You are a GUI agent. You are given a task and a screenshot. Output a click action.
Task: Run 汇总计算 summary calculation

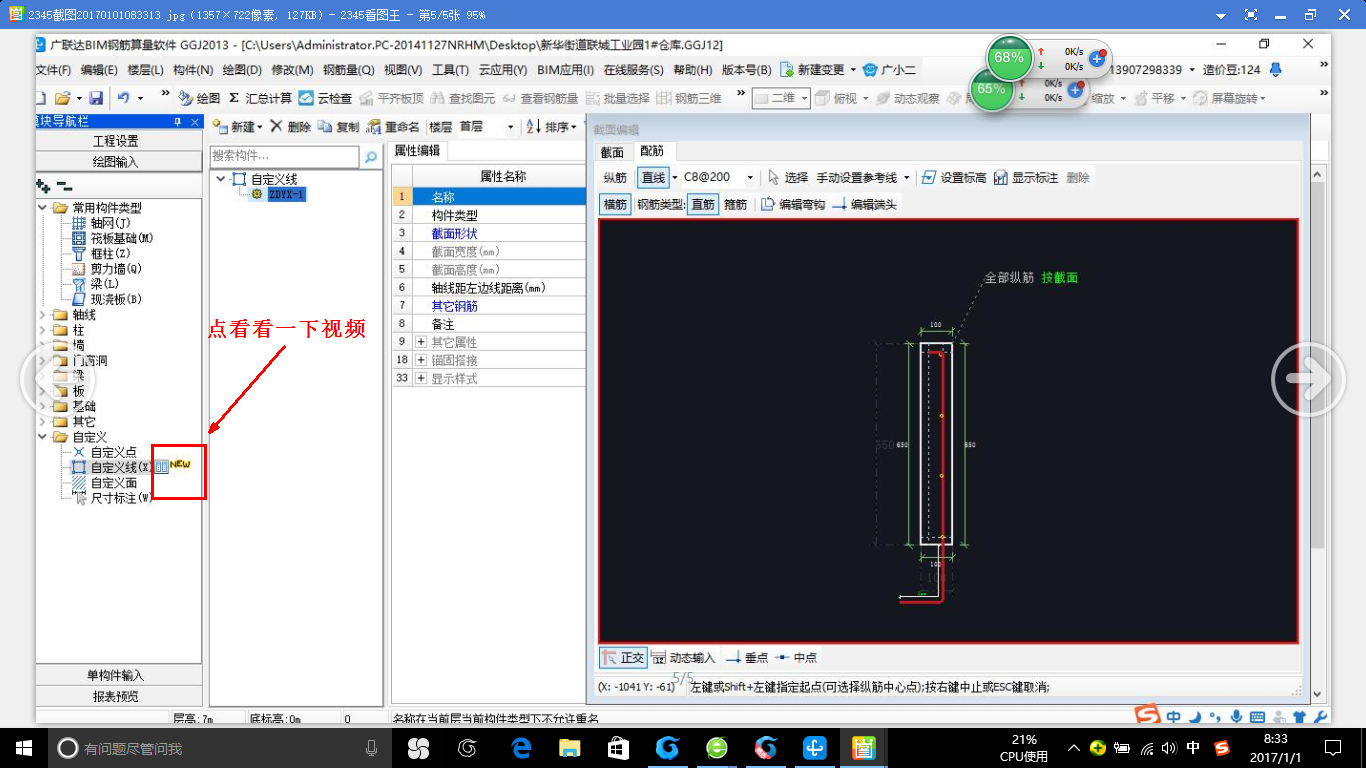coord(260,98)
